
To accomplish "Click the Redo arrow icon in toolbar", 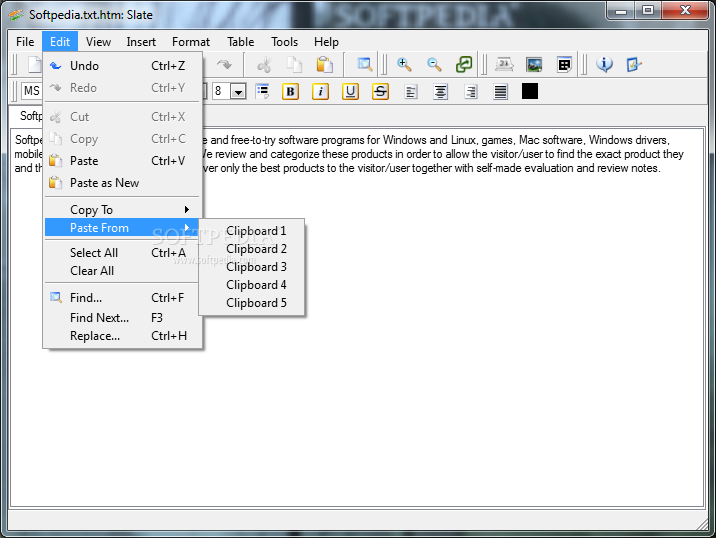I will tap(224, 65).
